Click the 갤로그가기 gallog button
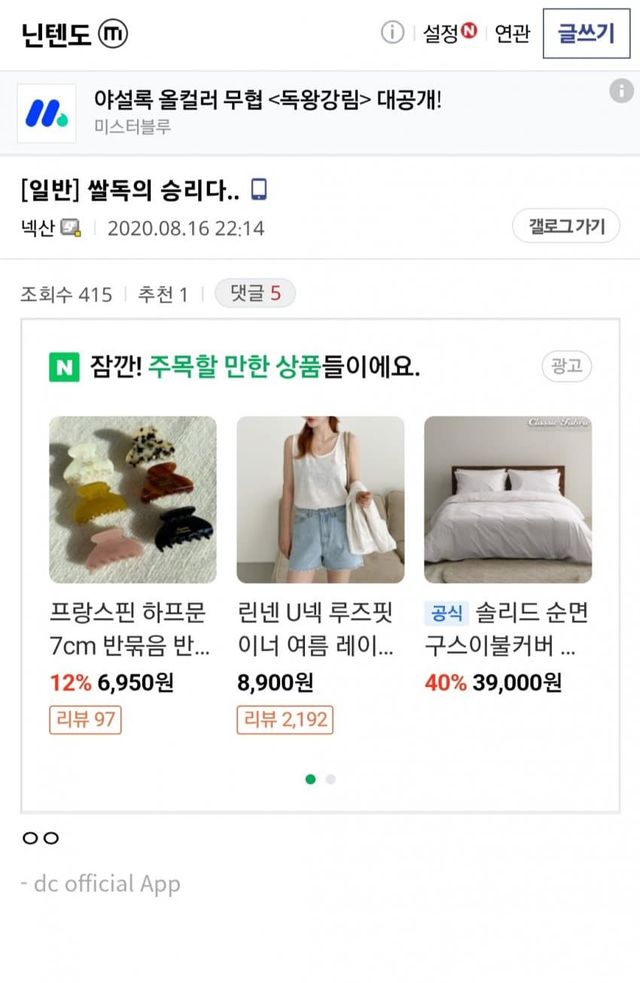Screen dimensions: 640x983 [566, 226]
